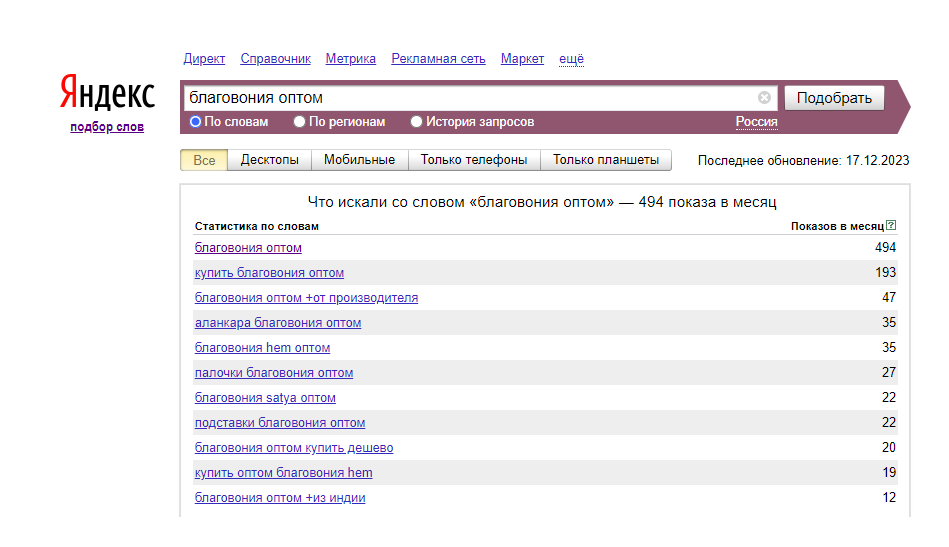Click the 193 impressions value

885,272
